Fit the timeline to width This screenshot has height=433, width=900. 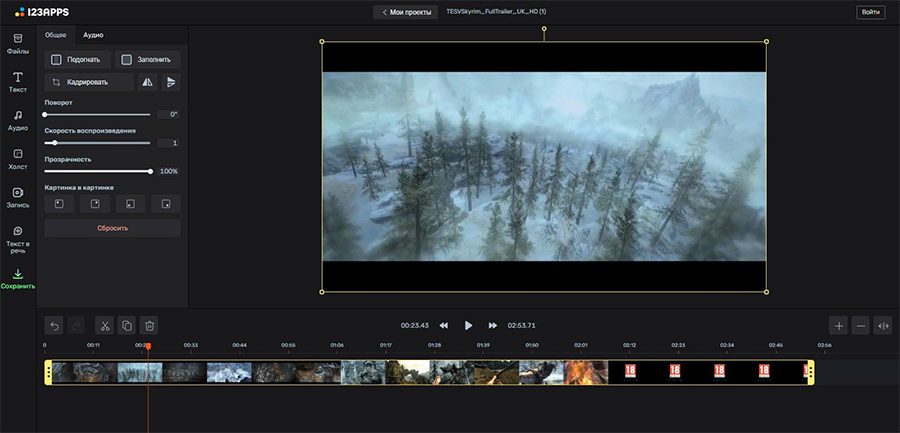point(883,326)
